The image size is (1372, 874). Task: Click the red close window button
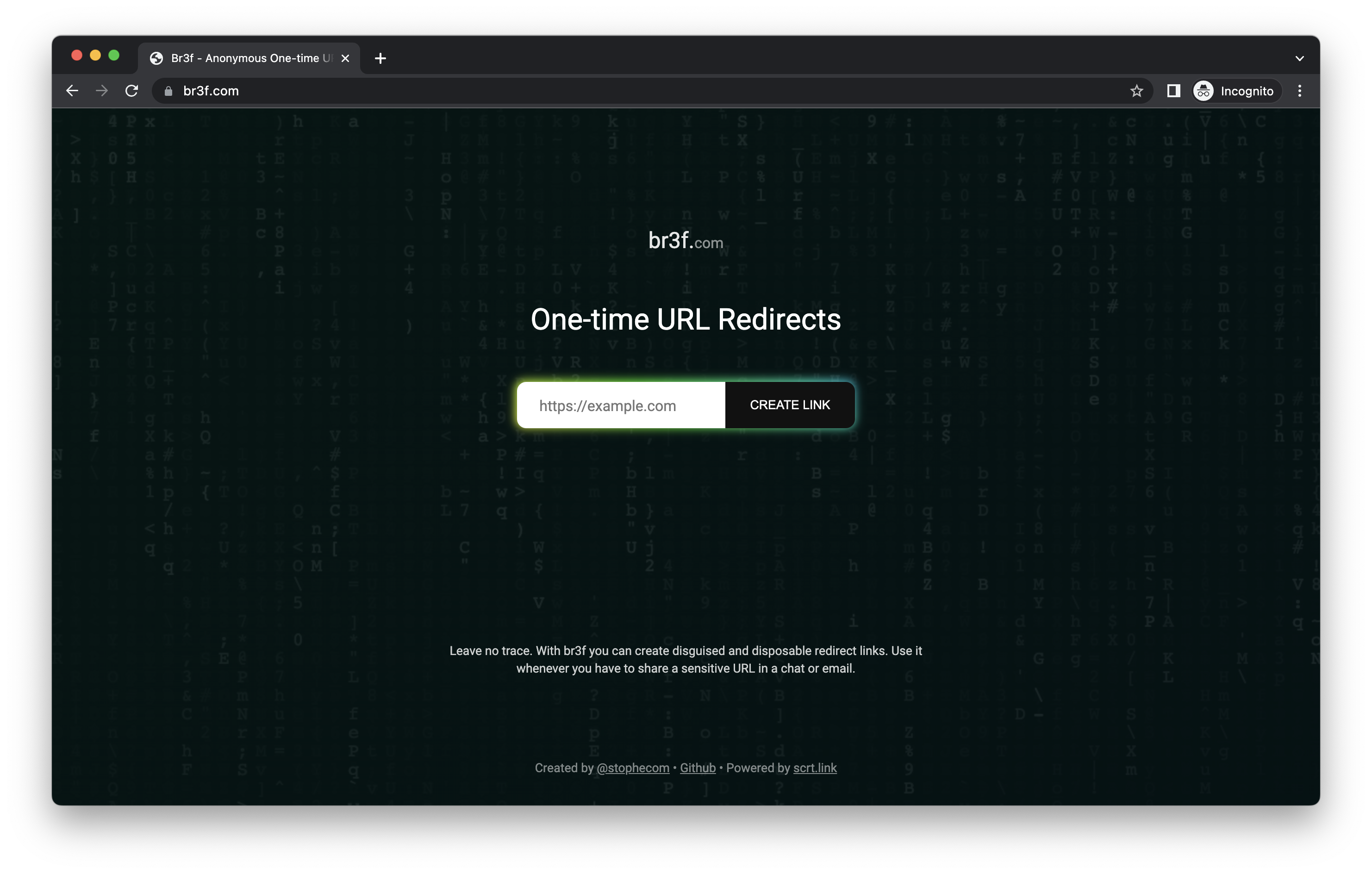point(77,55)
